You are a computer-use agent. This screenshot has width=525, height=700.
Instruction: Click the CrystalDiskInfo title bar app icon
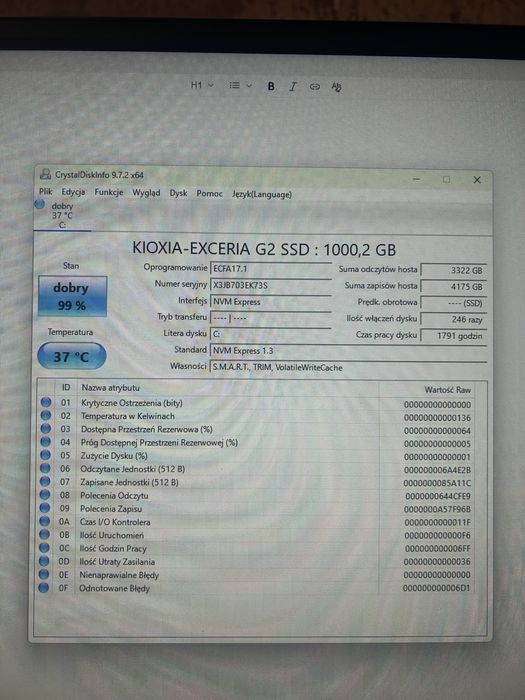[45, 174]
